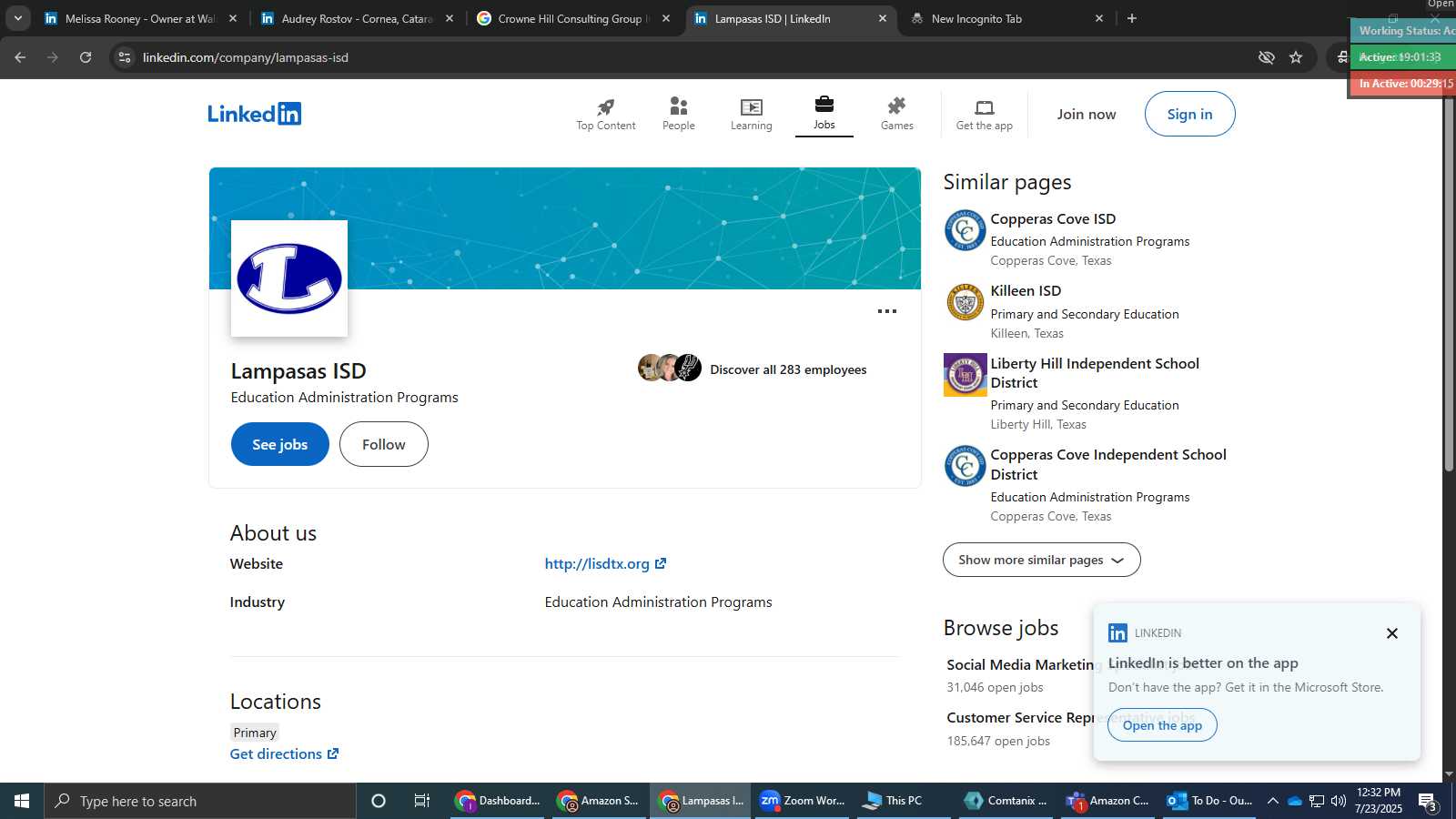Click the See jobs button

279,444
